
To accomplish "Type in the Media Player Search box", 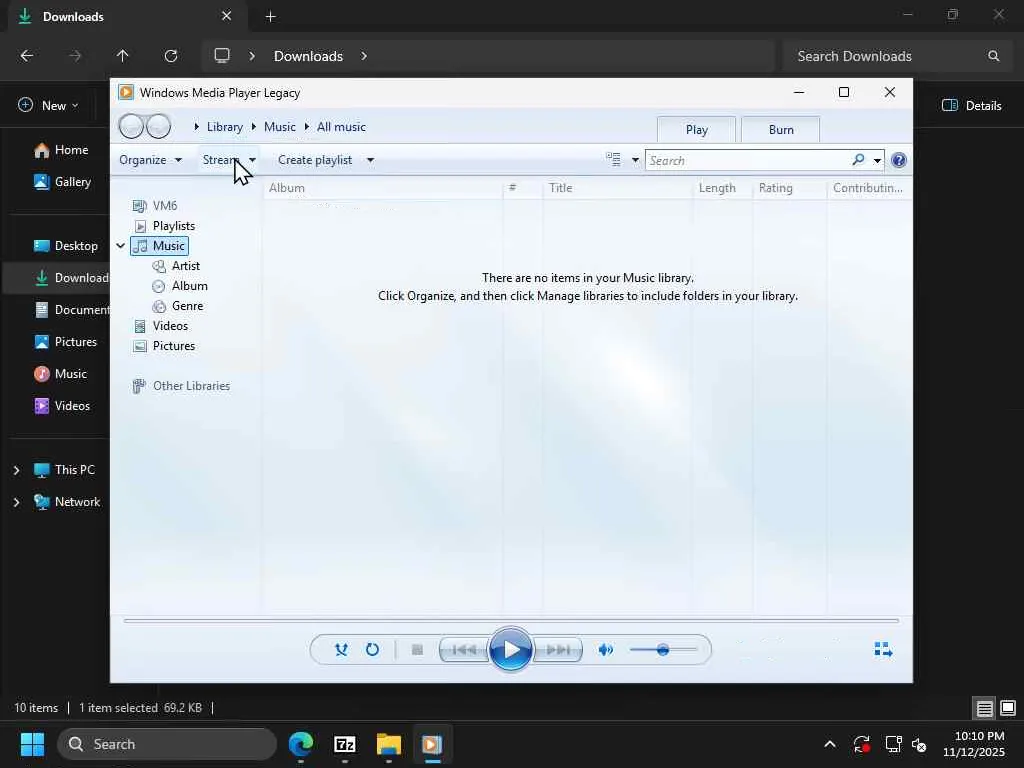I will click(748, 161).
